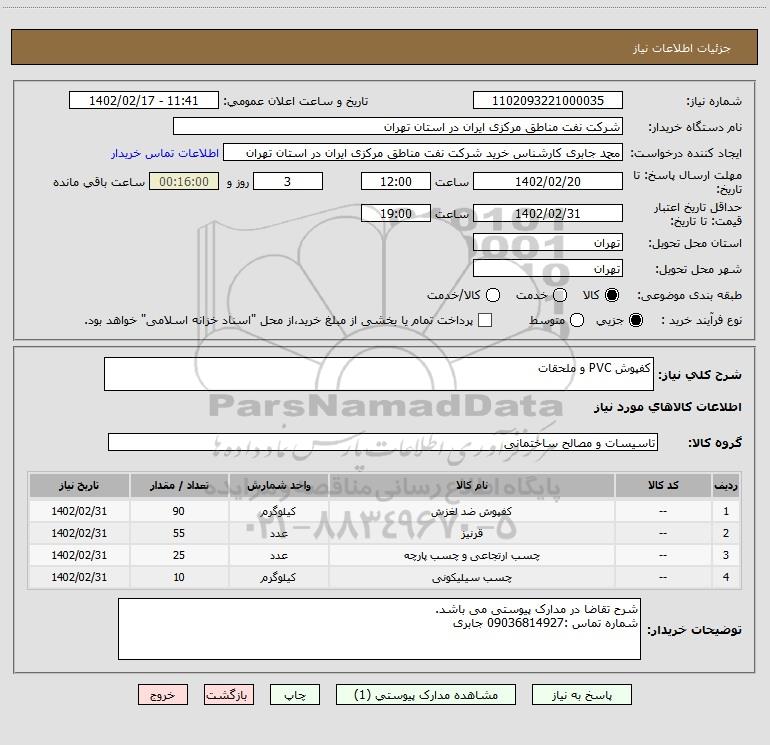Screen dimensions: 770x745
Task: Click the request creator field
Action: pyautogui.click(x=423, y=153)
